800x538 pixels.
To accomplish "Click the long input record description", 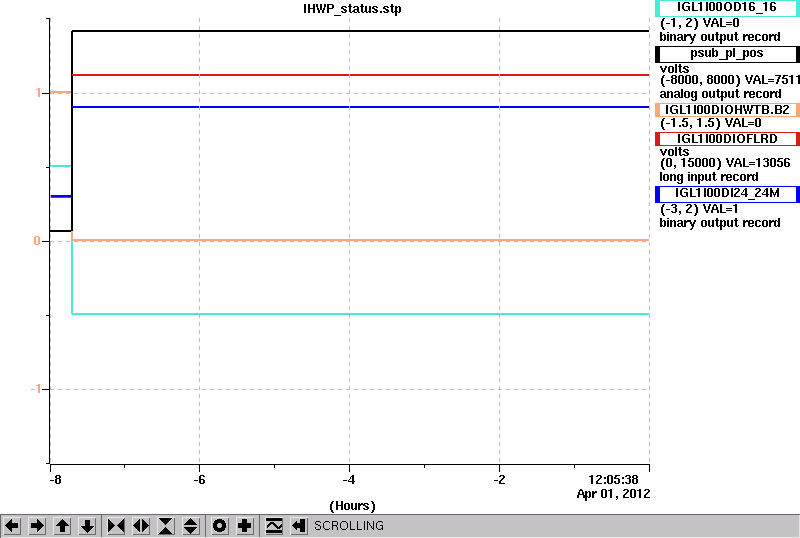I will (x=709, y=177).
